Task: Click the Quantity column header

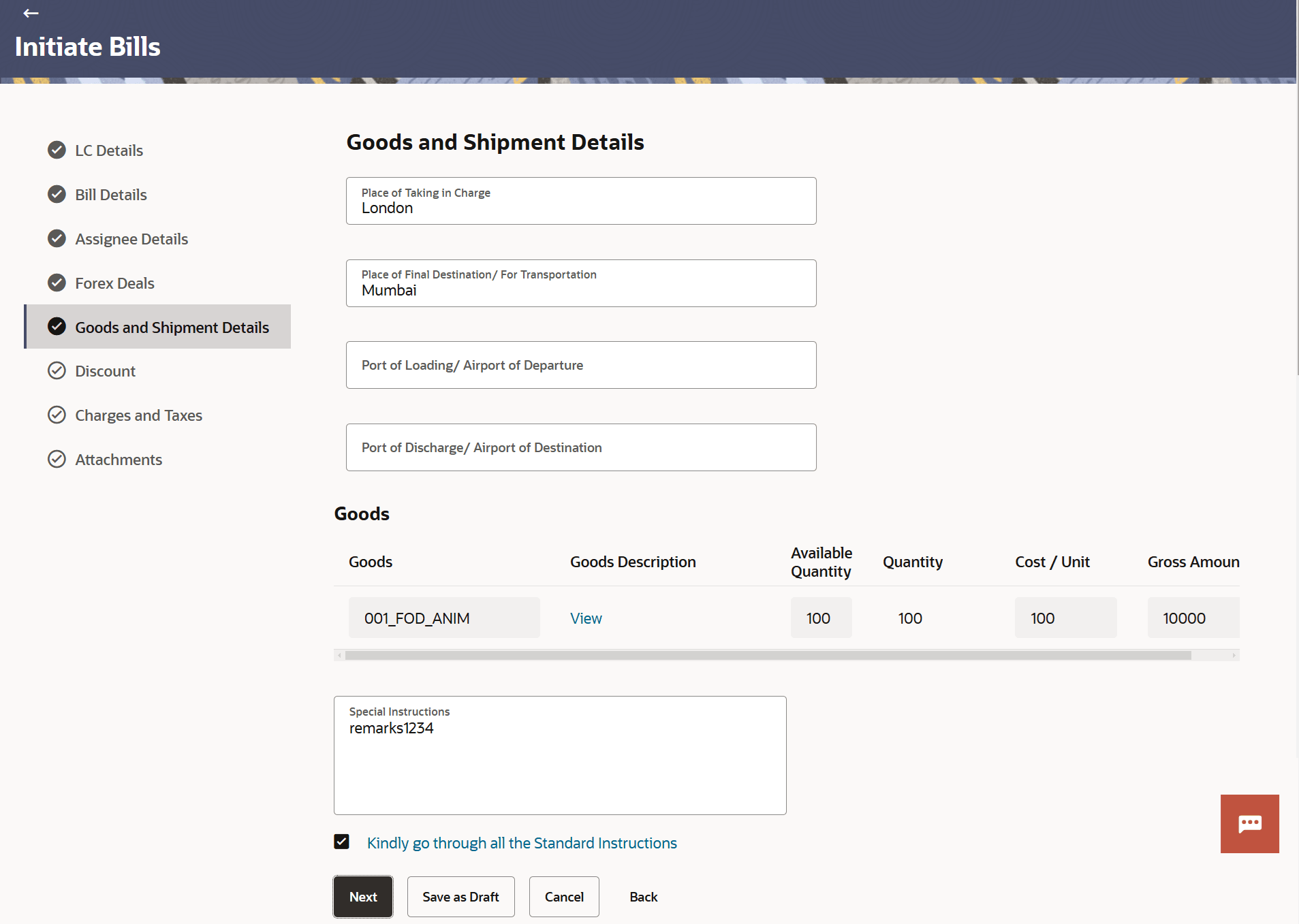Action: click(913, 562)
